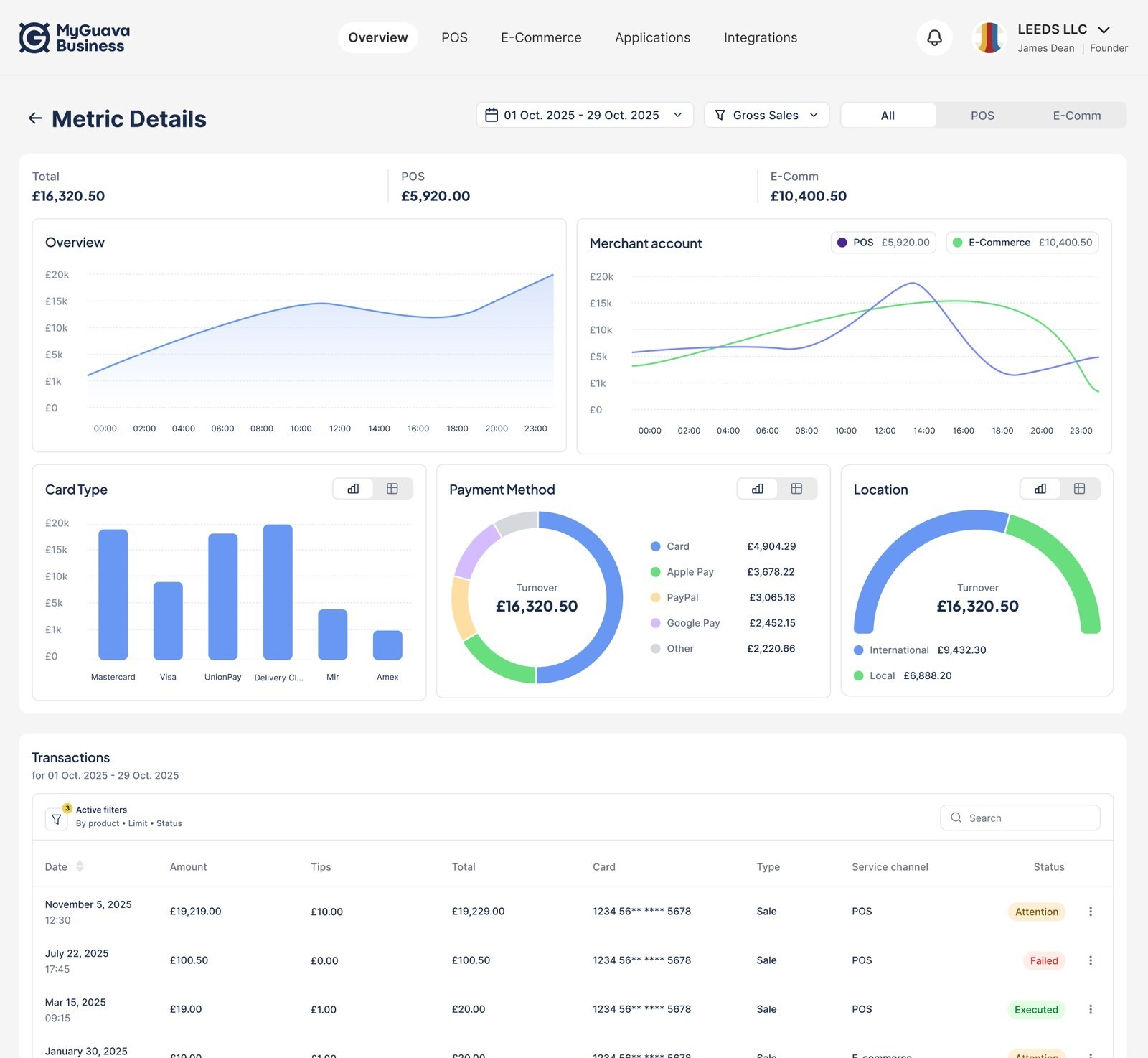Select the E-Comm channel filter segment
The image size is (1148, 1058).
coord(1077,116)
